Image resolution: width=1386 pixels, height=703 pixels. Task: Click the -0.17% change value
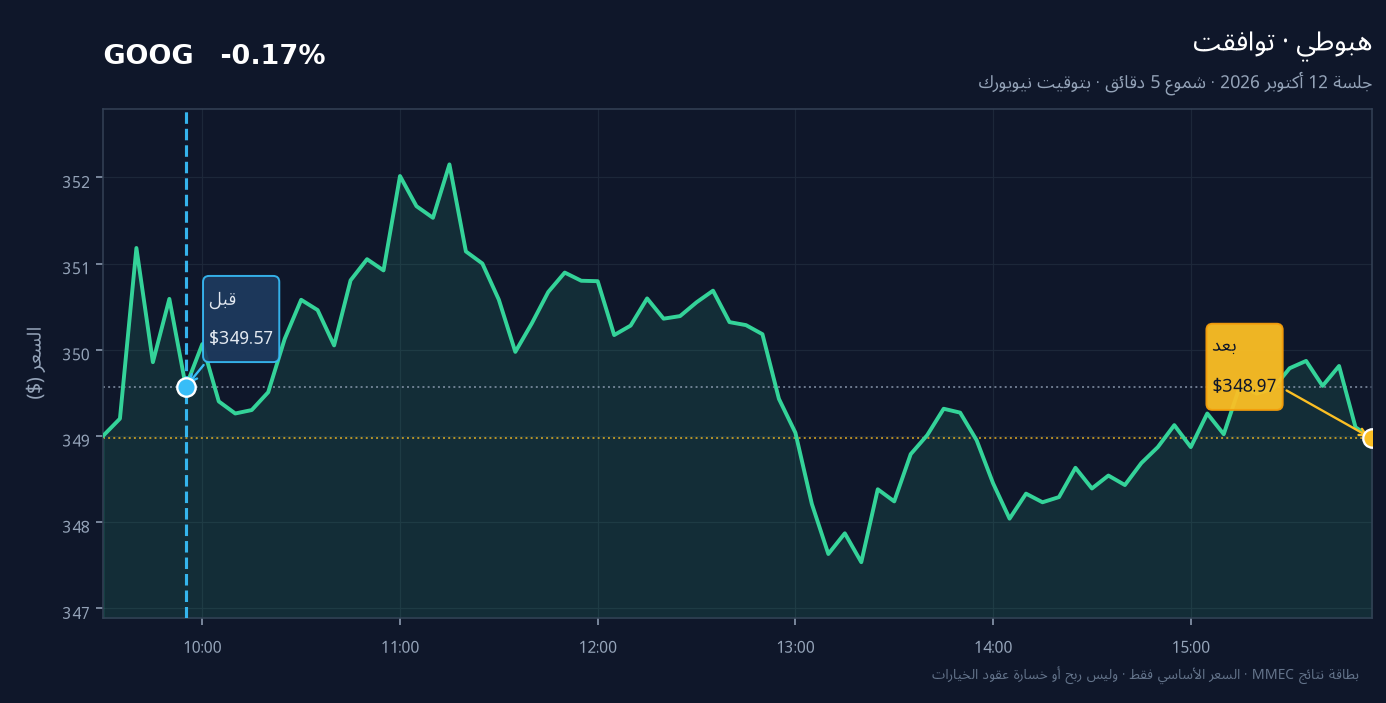click(x=273, y=55)
